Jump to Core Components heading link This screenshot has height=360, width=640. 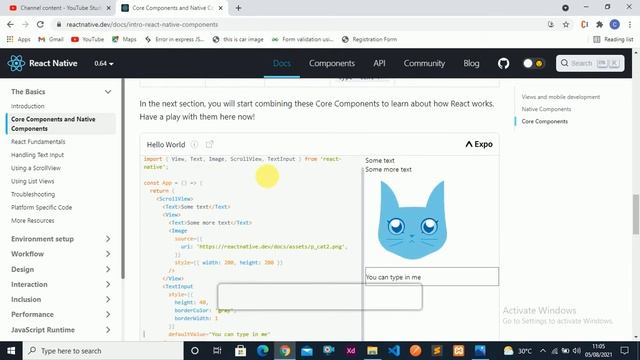[544, 121]
